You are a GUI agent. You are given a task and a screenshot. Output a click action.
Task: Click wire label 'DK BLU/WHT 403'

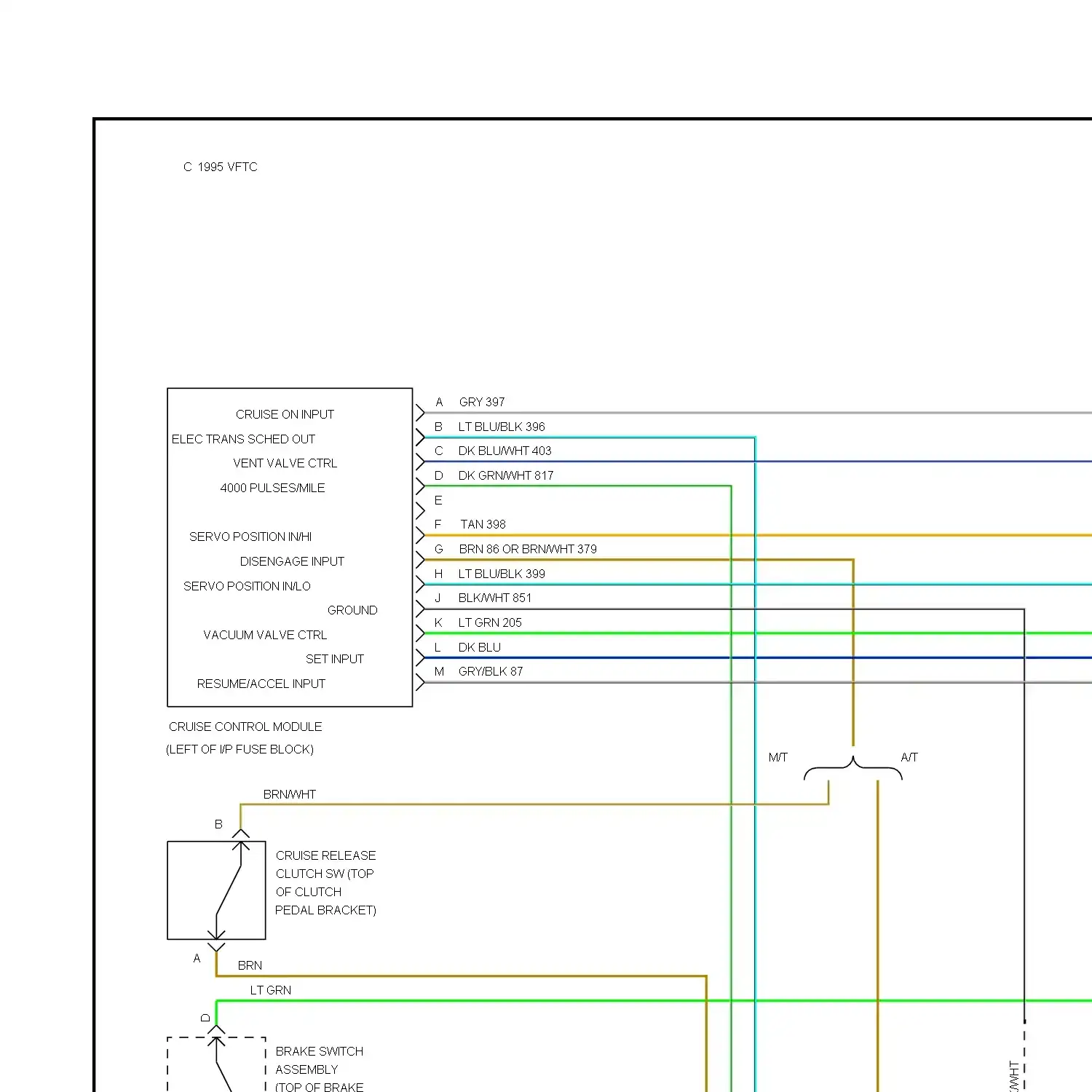[x=505, y=451]
